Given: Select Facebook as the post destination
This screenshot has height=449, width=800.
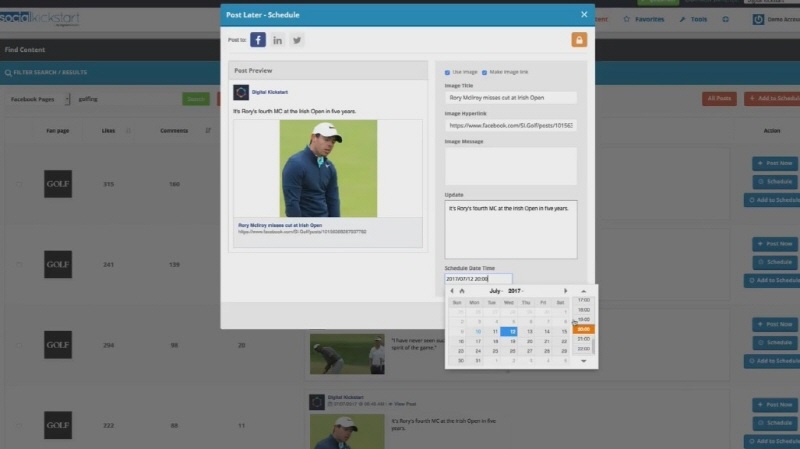Looking at the screenshot, I should pos(258,40).
